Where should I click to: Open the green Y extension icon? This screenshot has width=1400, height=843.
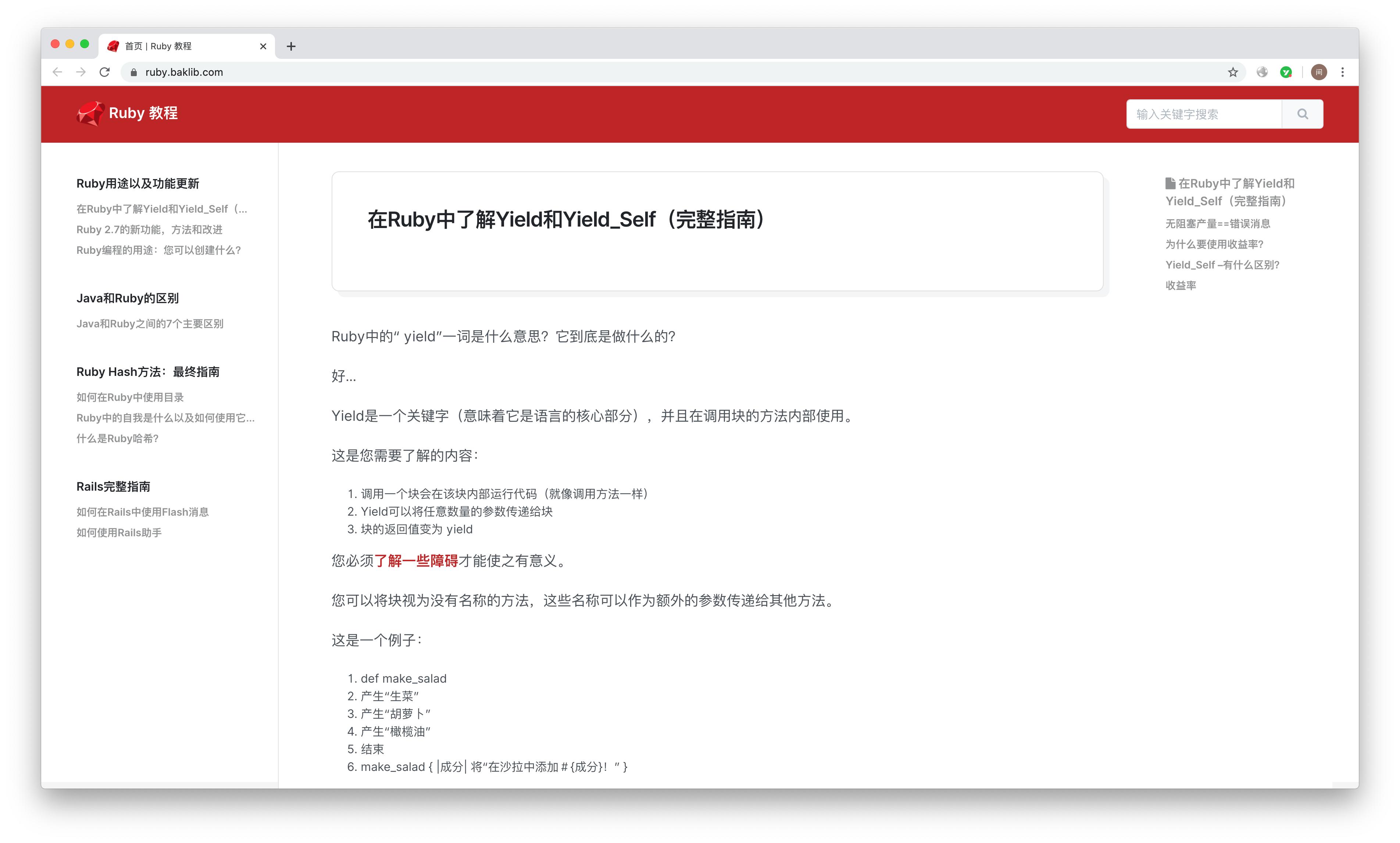pyautogui.click(x=1286, y=72)
